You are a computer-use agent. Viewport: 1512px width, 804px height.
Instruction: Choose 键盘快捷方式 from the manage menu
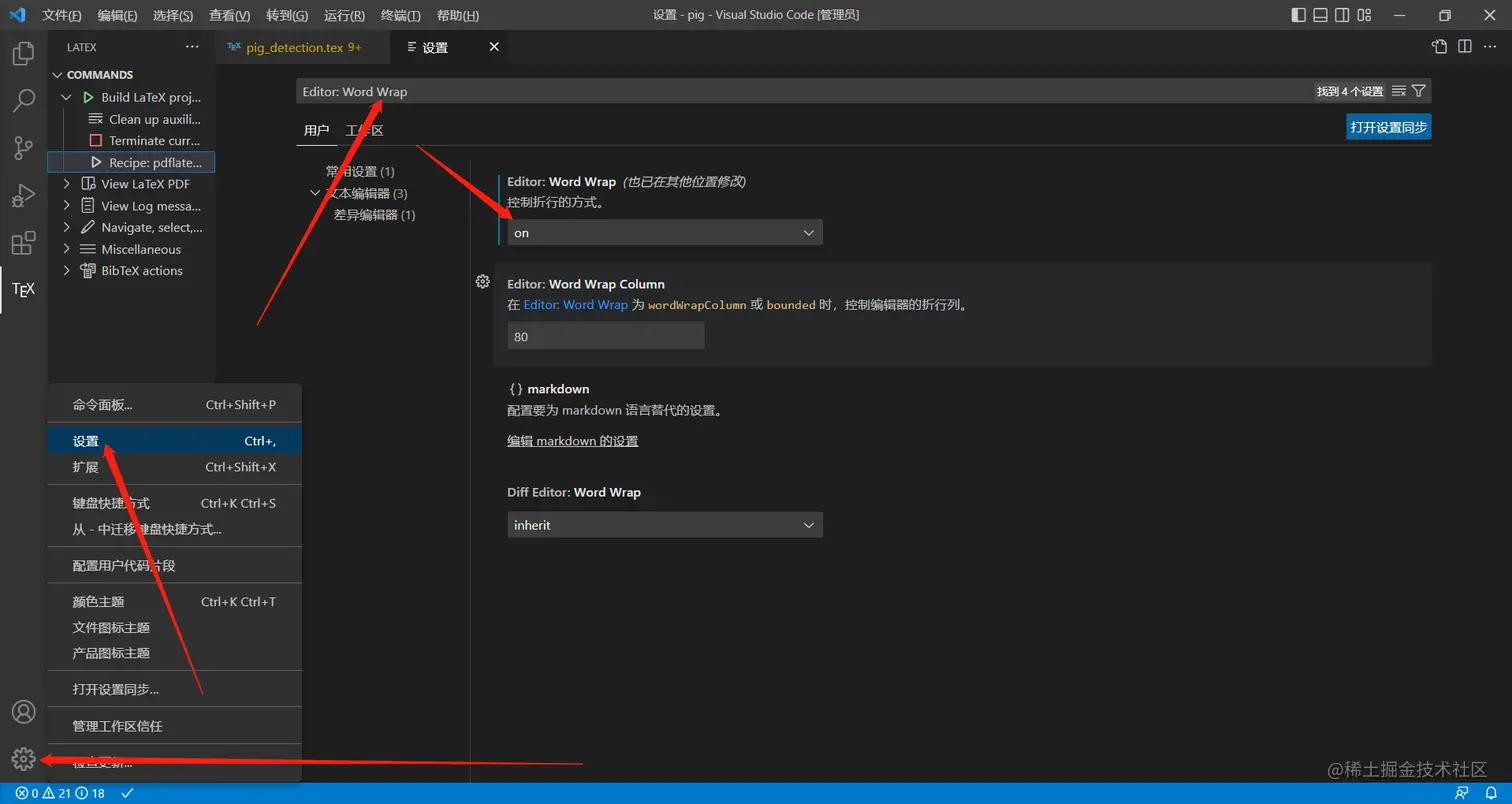point(174,503)
